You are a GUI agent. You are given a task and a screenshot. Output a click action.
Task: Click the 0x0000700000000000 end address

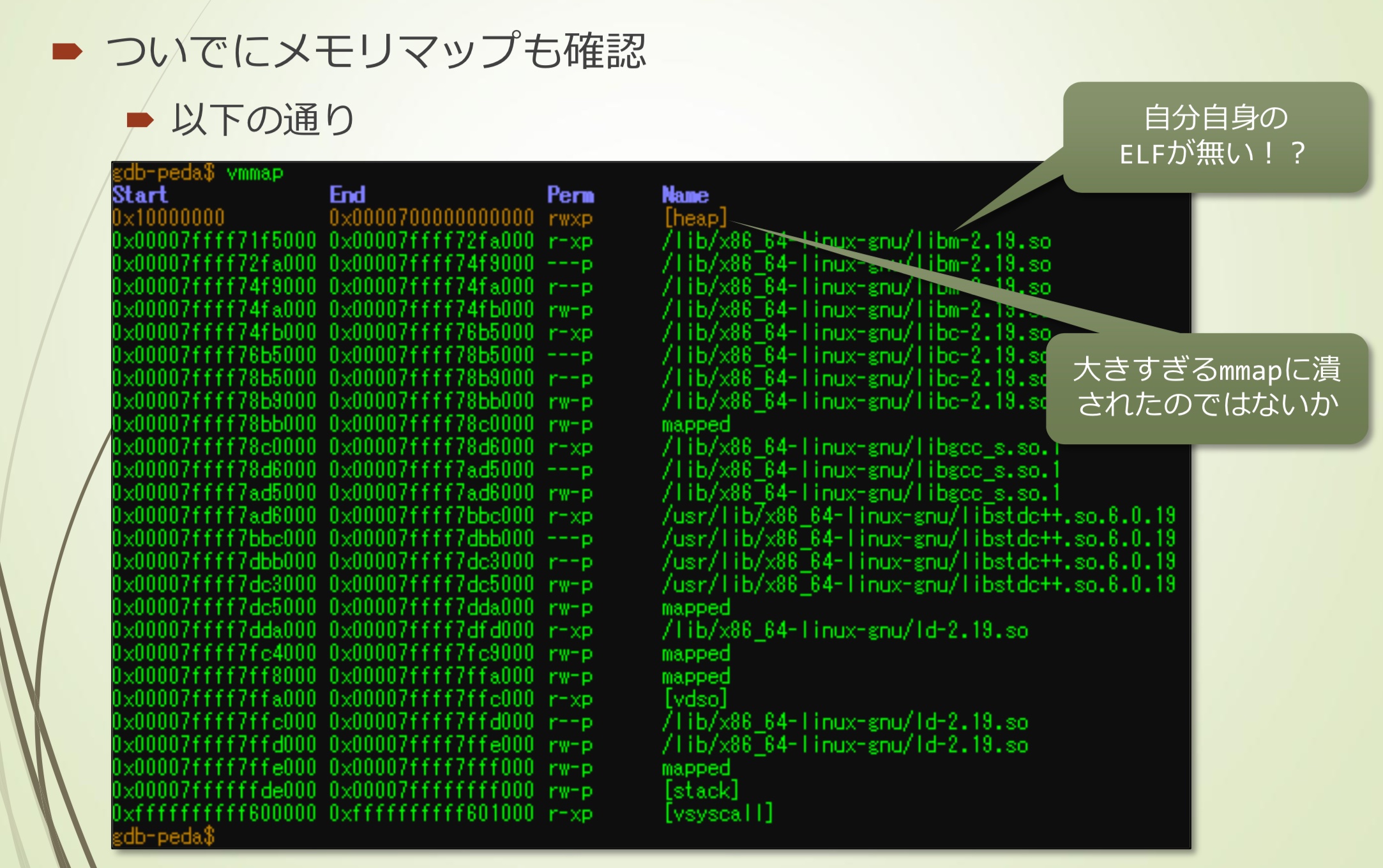pos(431,218)
